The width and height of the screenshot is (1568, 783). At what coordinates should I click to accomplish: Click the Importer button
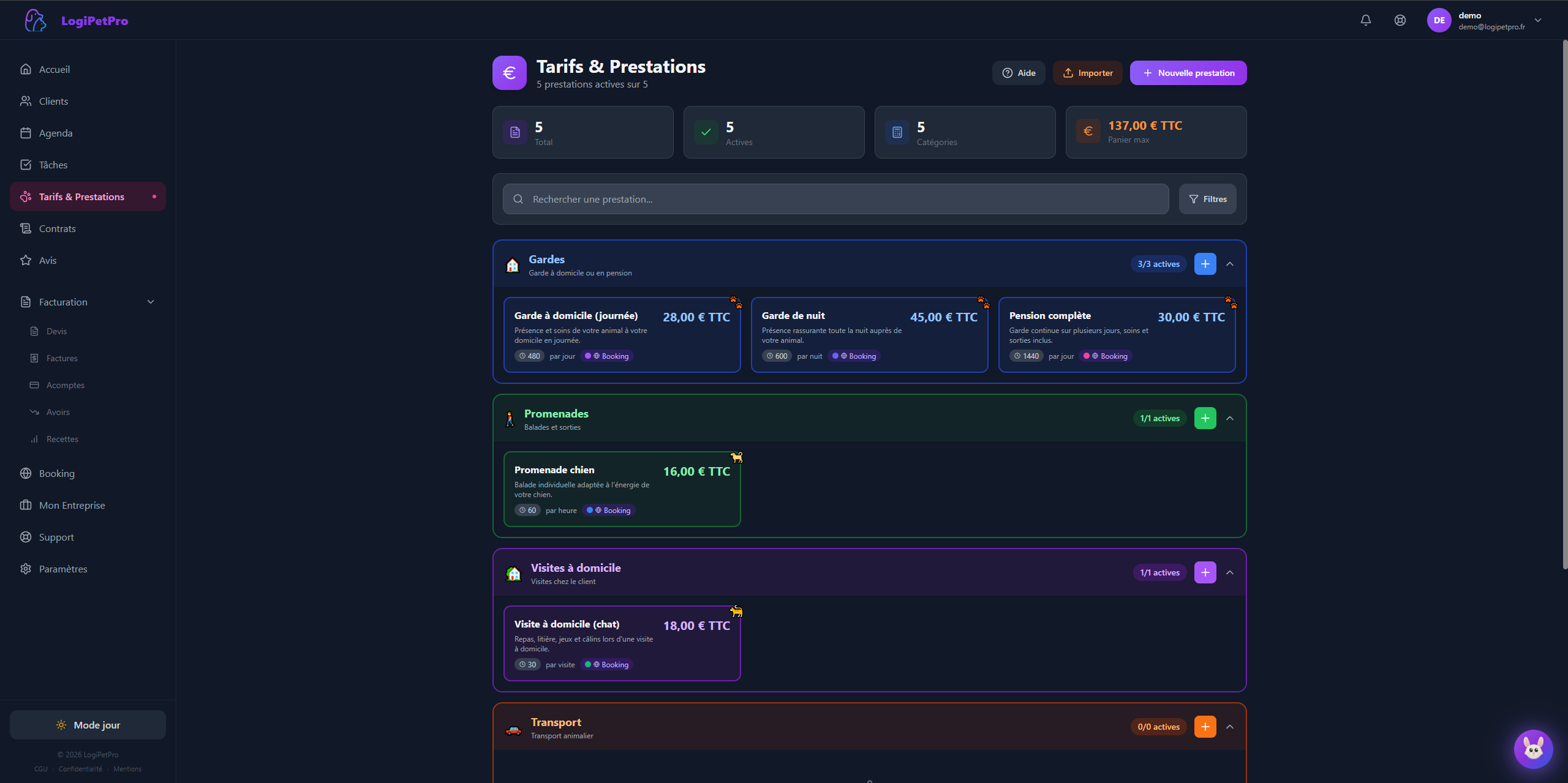coord(1087,73)
